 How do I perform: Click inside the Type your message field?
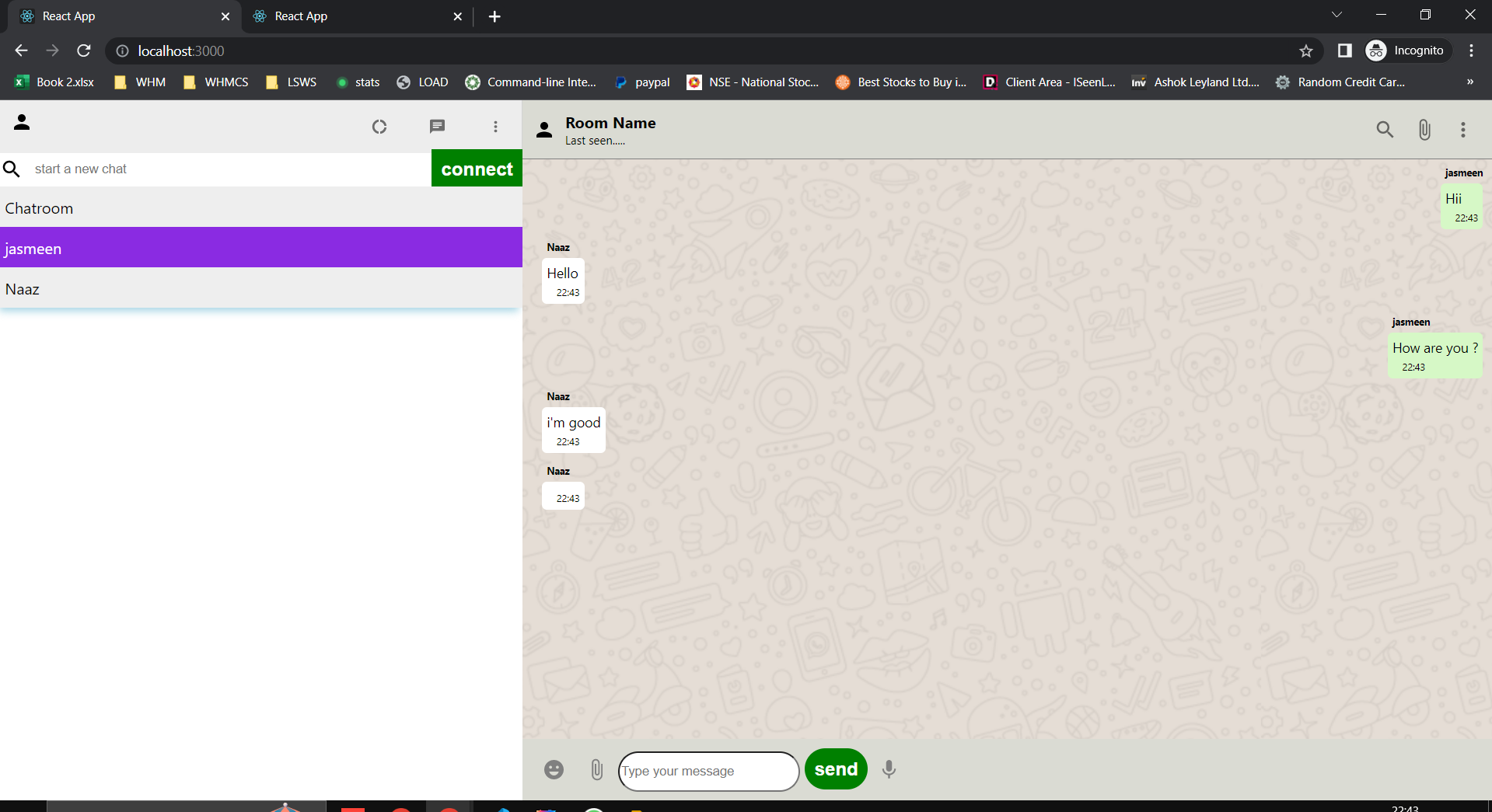[x=708, y=771]
